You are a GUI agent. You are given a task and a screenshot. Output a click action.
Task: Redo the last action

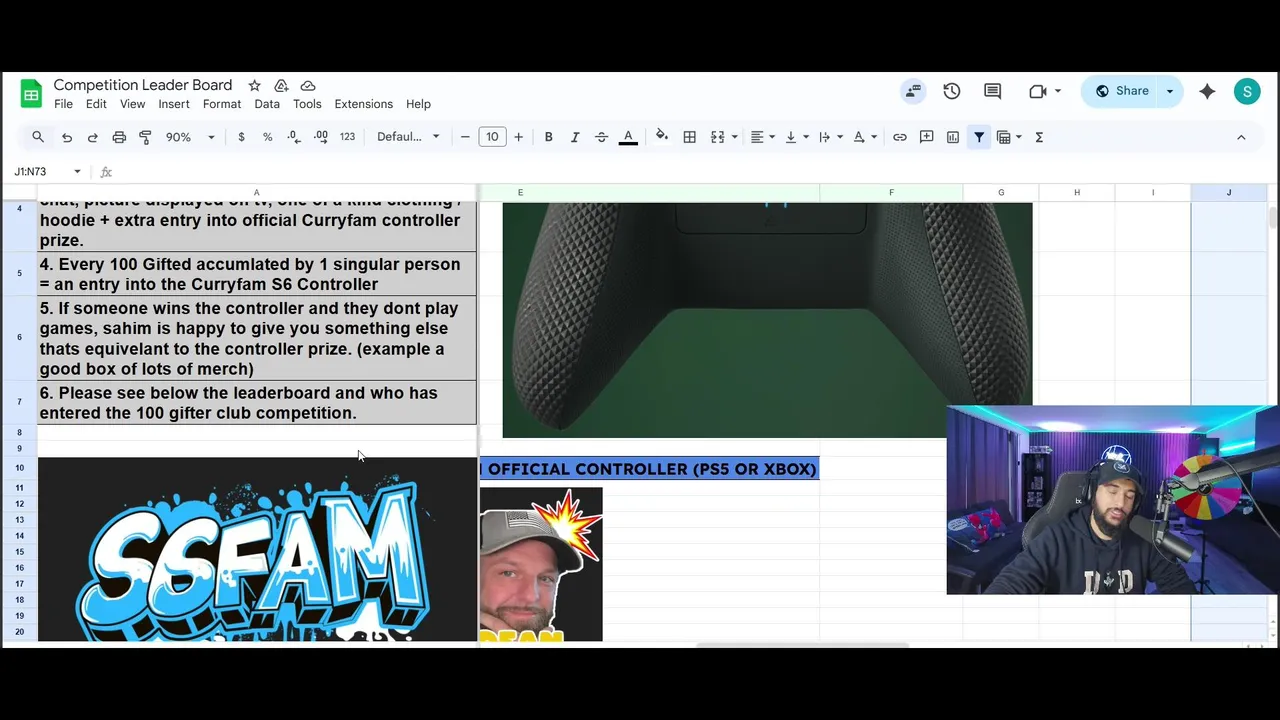(92, 137)
